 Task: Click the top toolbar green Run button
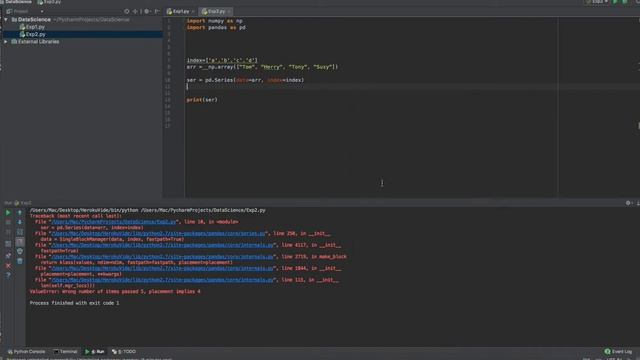(616, 2)
